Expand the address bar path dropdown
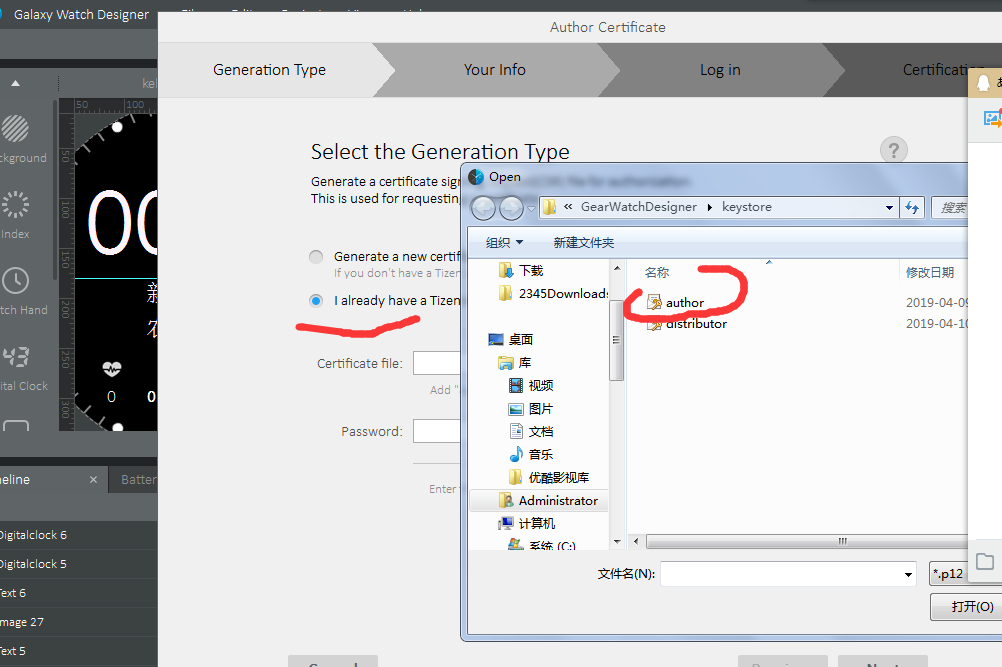The height and width of the screenshot is (667, 1002). [889, 208]
